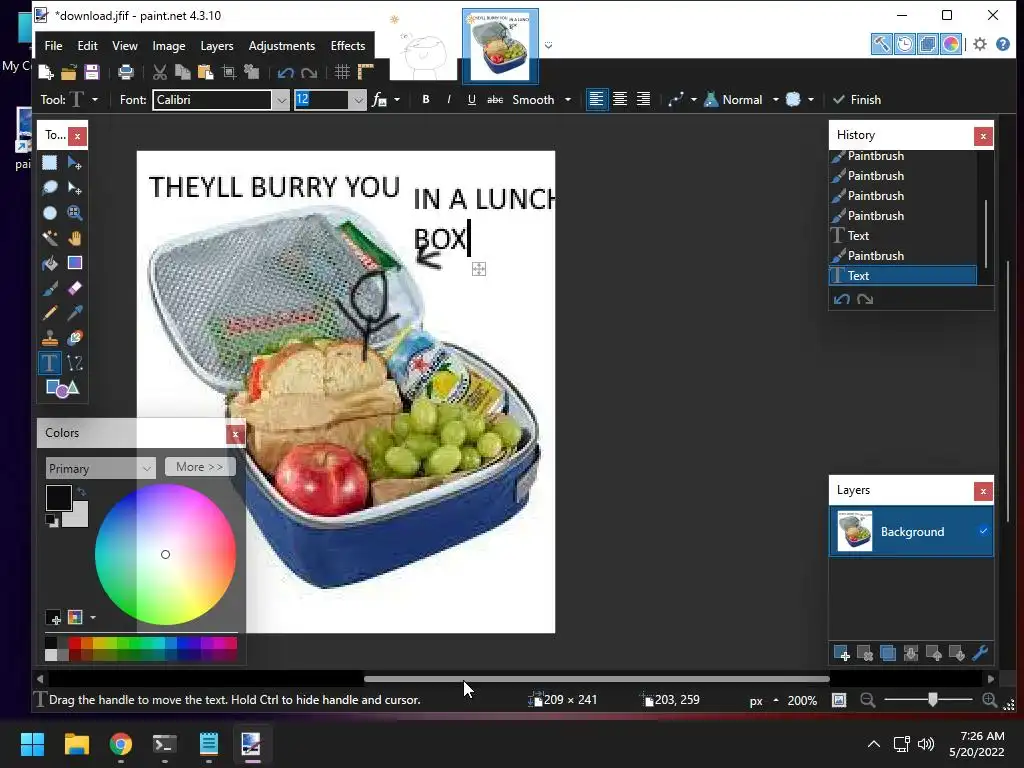
Task: Set text alignment to center
Action: click(x=620, y=99)
